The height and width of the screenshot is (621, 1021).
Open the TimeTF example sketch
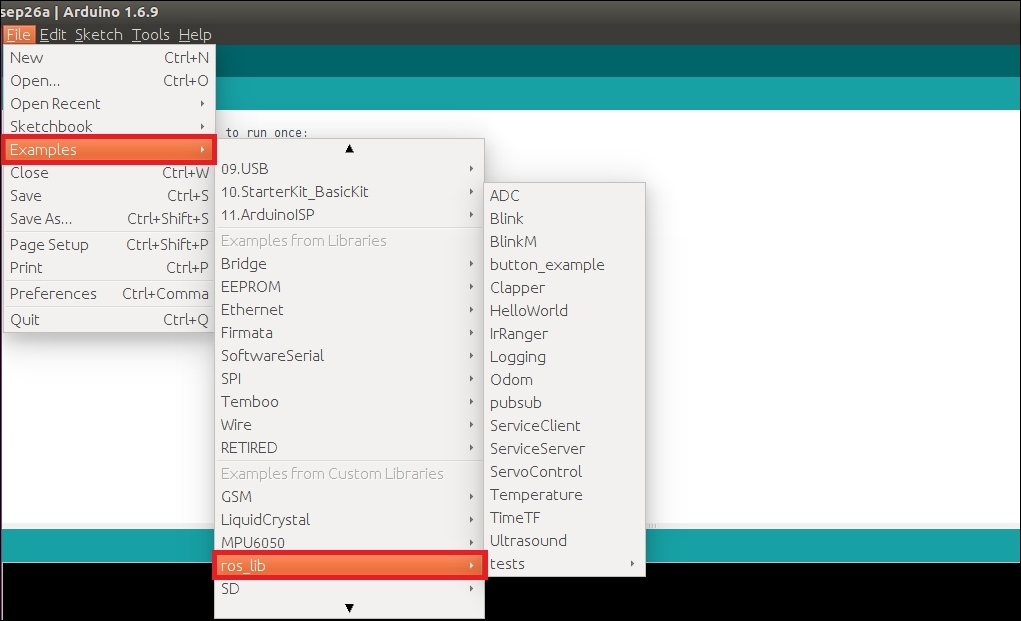[x=565, y=518]
